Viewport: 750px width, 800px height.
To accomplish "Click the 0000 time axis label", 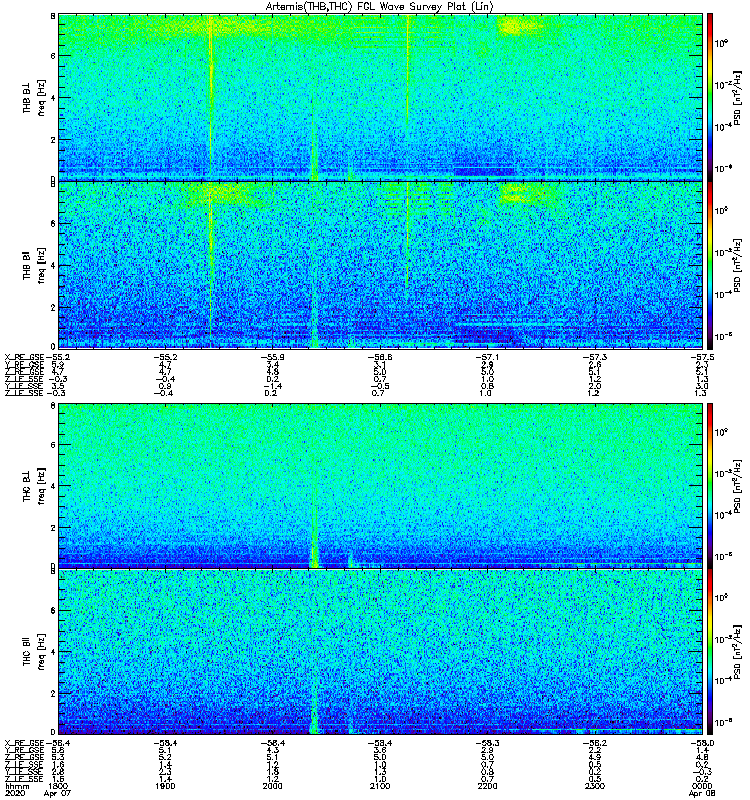I will click(x=702, y=786).
